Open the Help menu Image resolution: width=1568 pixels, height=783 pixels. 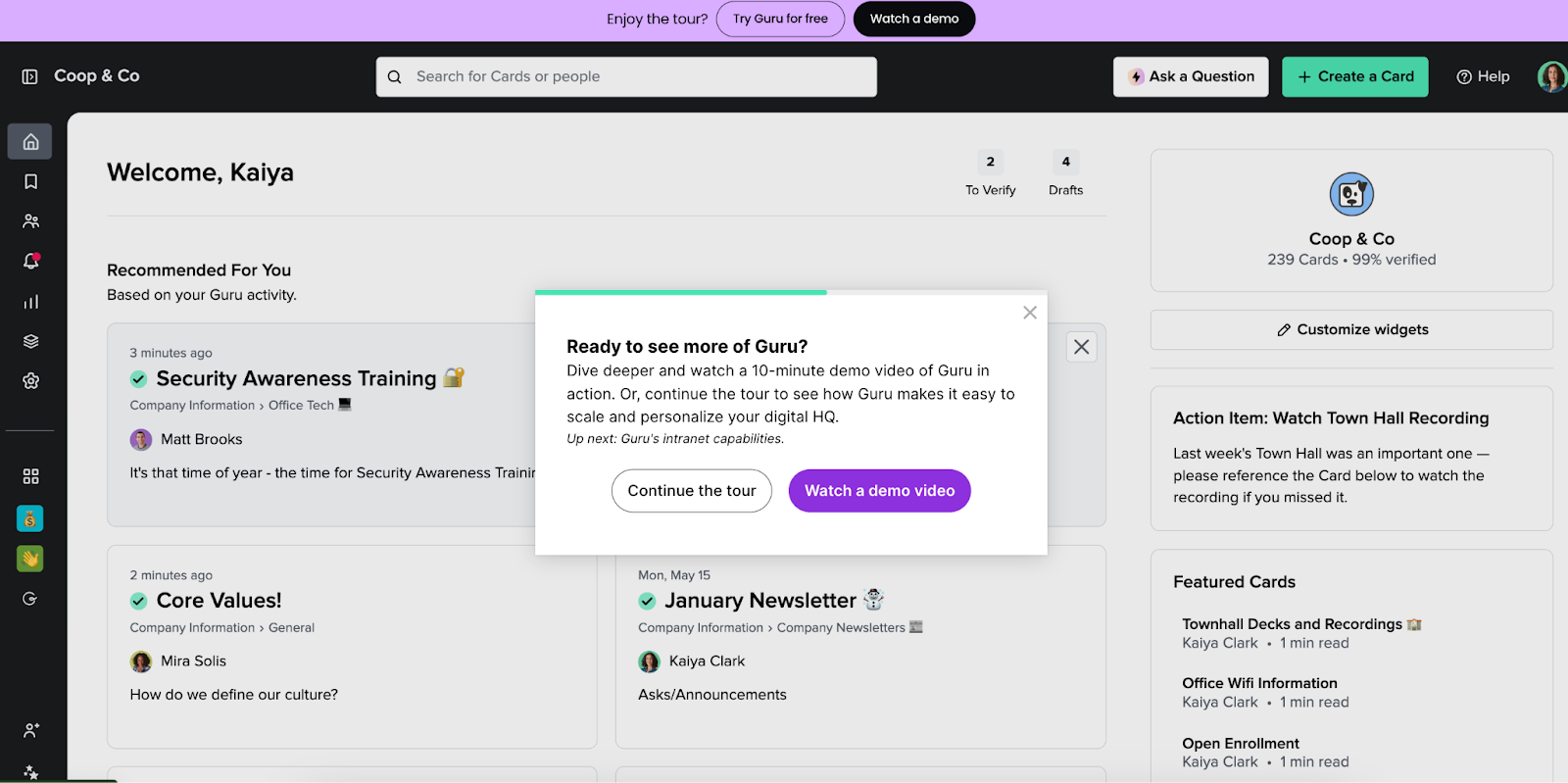[x=1483, y=76]
